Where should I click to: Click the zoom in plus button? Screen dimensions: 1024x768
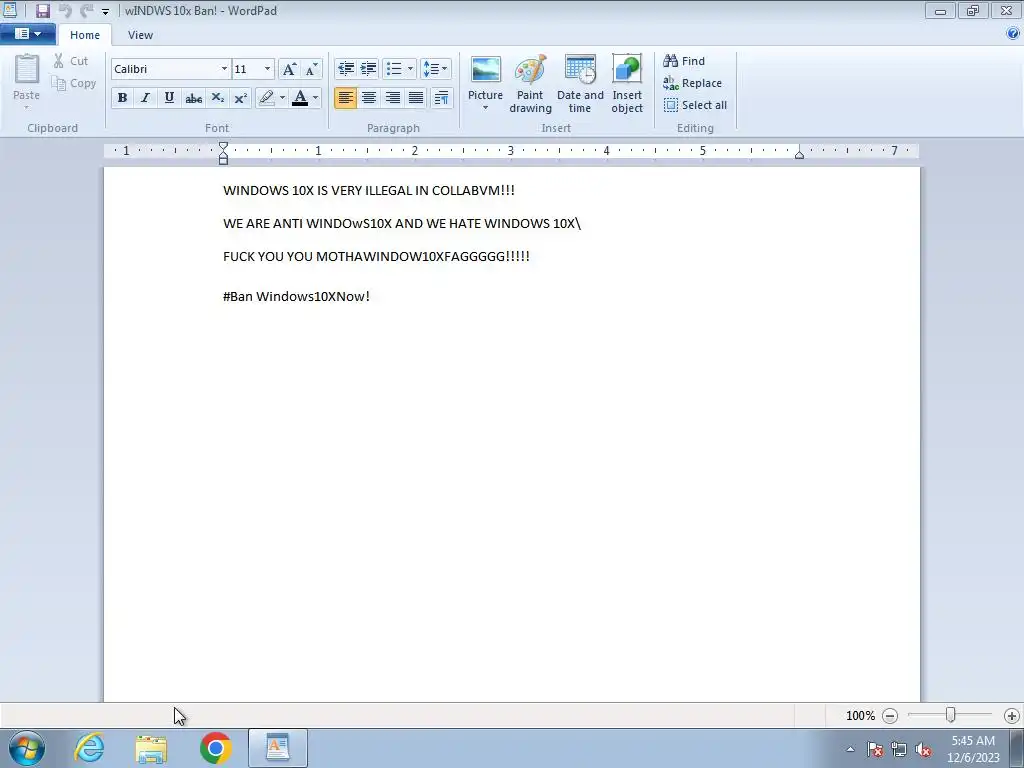[1012, 716]
